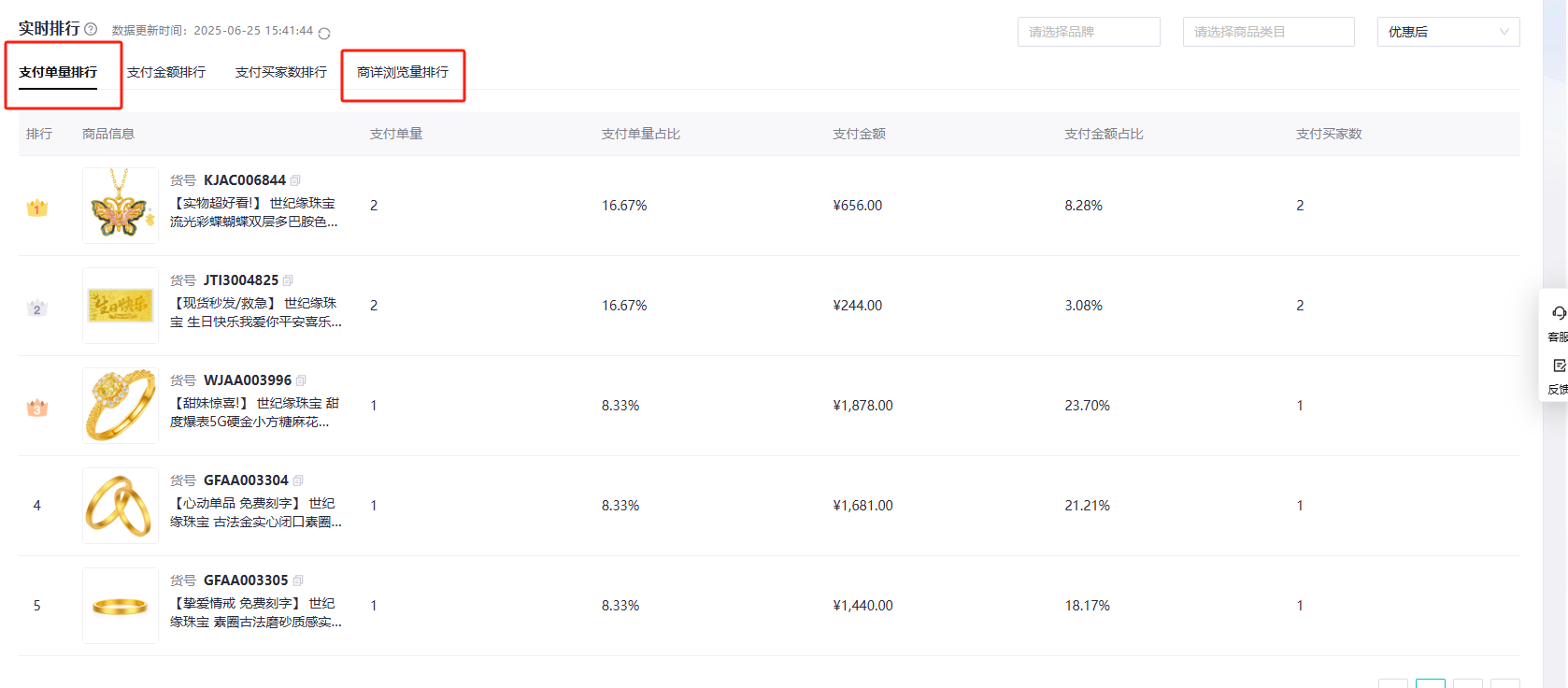Switch to 商详浏览量排行 tab
This screenshot has width=1568, height=688.
click(403, 72)
